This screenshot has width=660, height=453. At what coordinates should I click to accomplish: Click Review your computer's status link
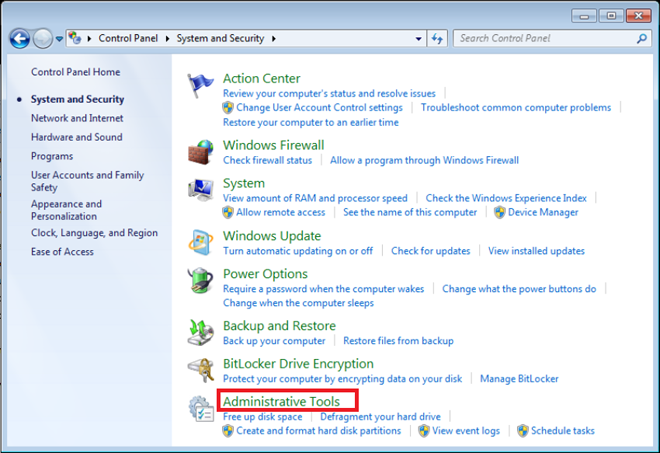(x=329, y=93)
